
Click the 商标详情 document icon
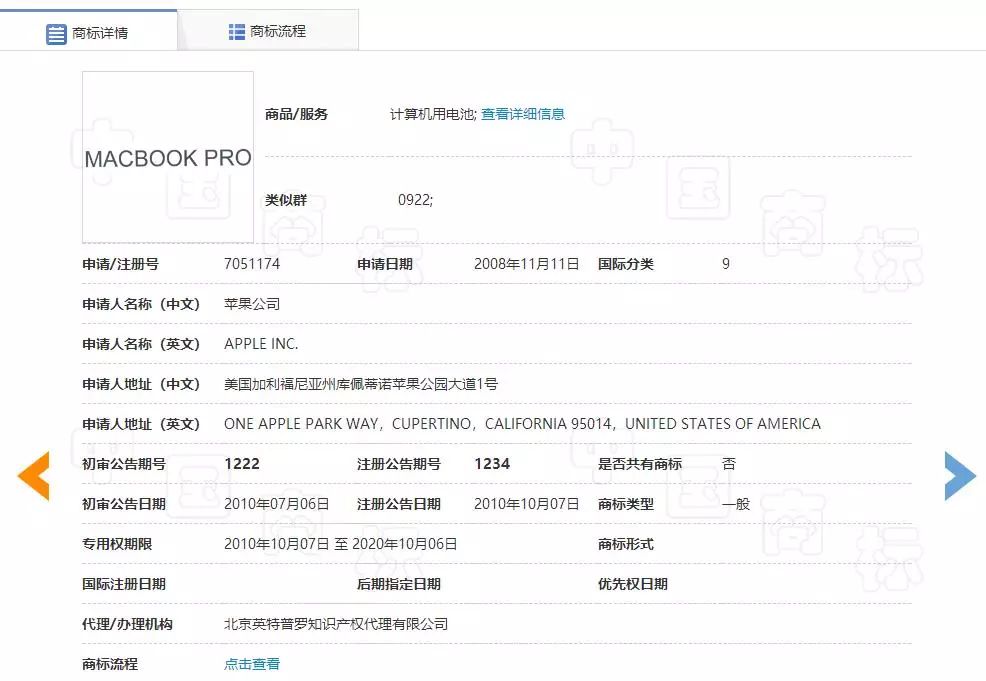[x=56, y=34]
